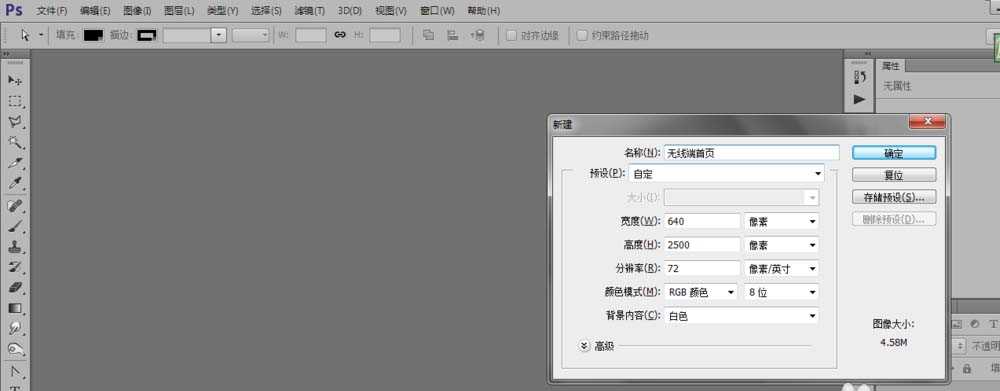
Task: Open the tool preset picker arrow
Action: click(x=41, y=35)
